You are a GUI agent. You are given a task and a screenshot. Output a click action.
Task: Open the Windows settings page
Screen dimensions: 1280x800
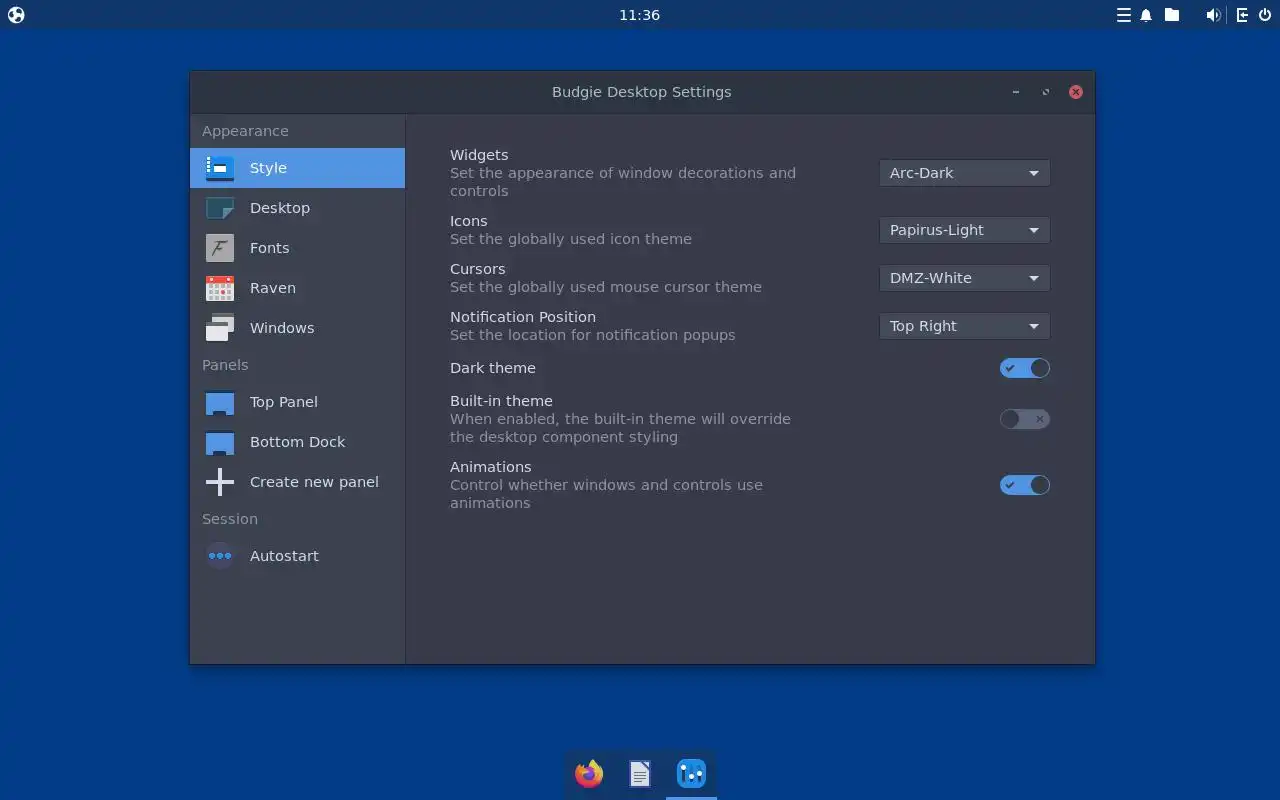point(297,328)
